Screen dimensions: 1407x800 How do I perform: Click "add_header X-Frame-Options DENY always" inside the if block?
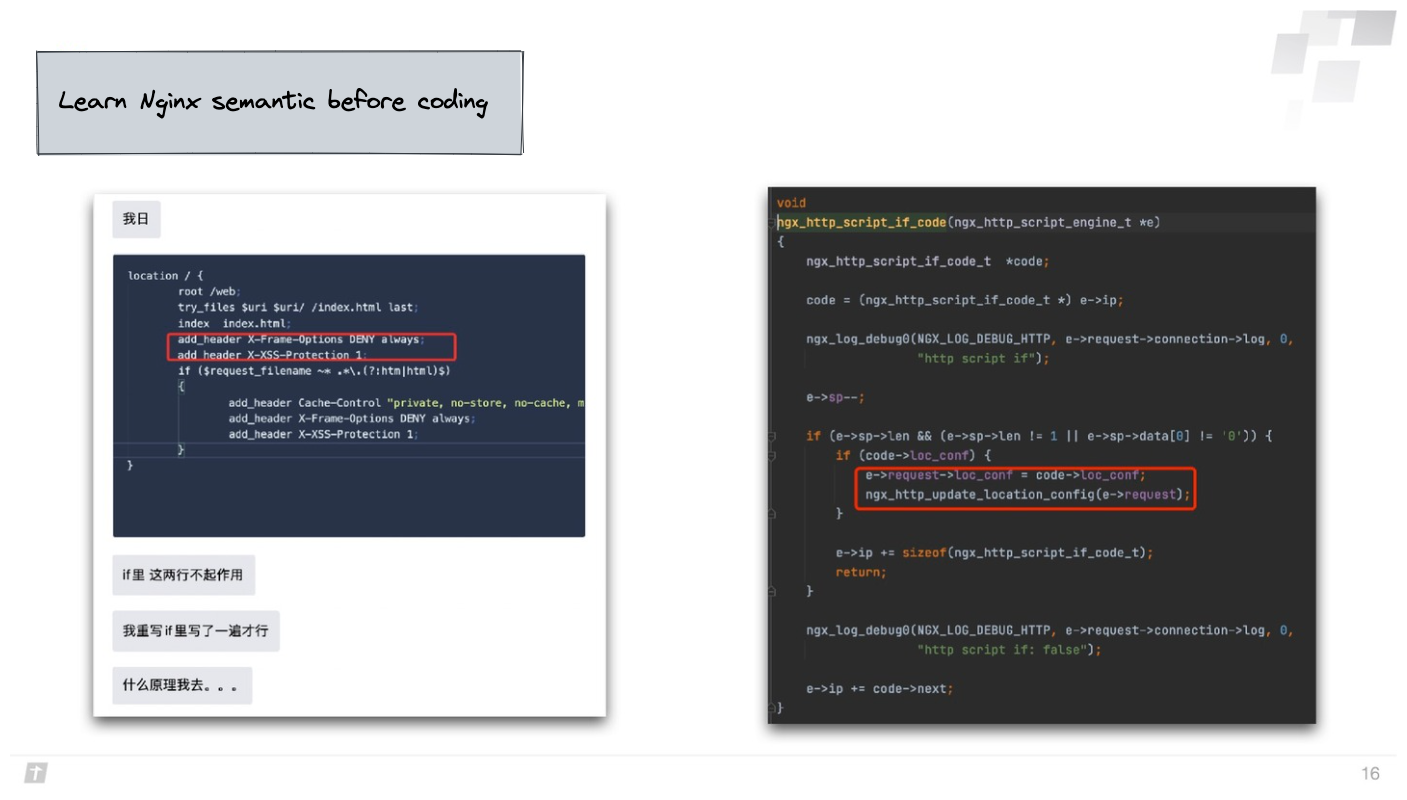(352, 418)
